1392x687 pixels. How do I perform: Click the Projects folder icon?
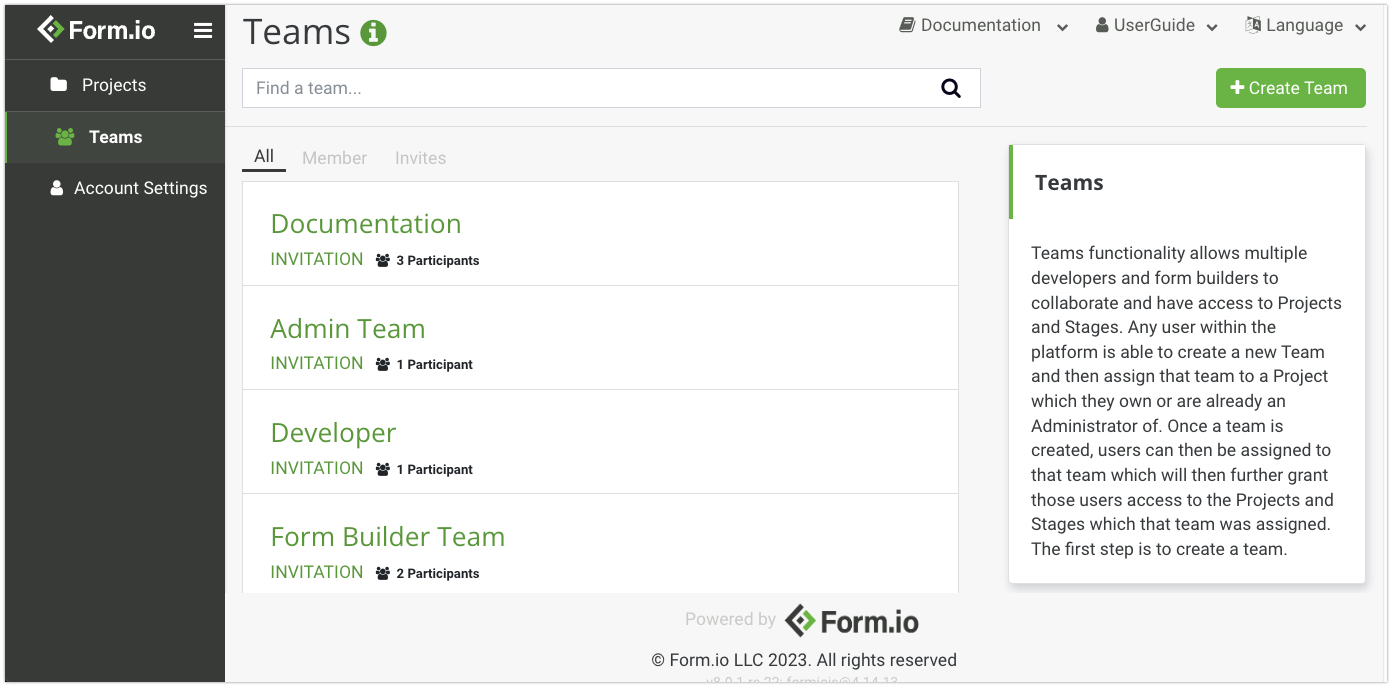point(59,85)
